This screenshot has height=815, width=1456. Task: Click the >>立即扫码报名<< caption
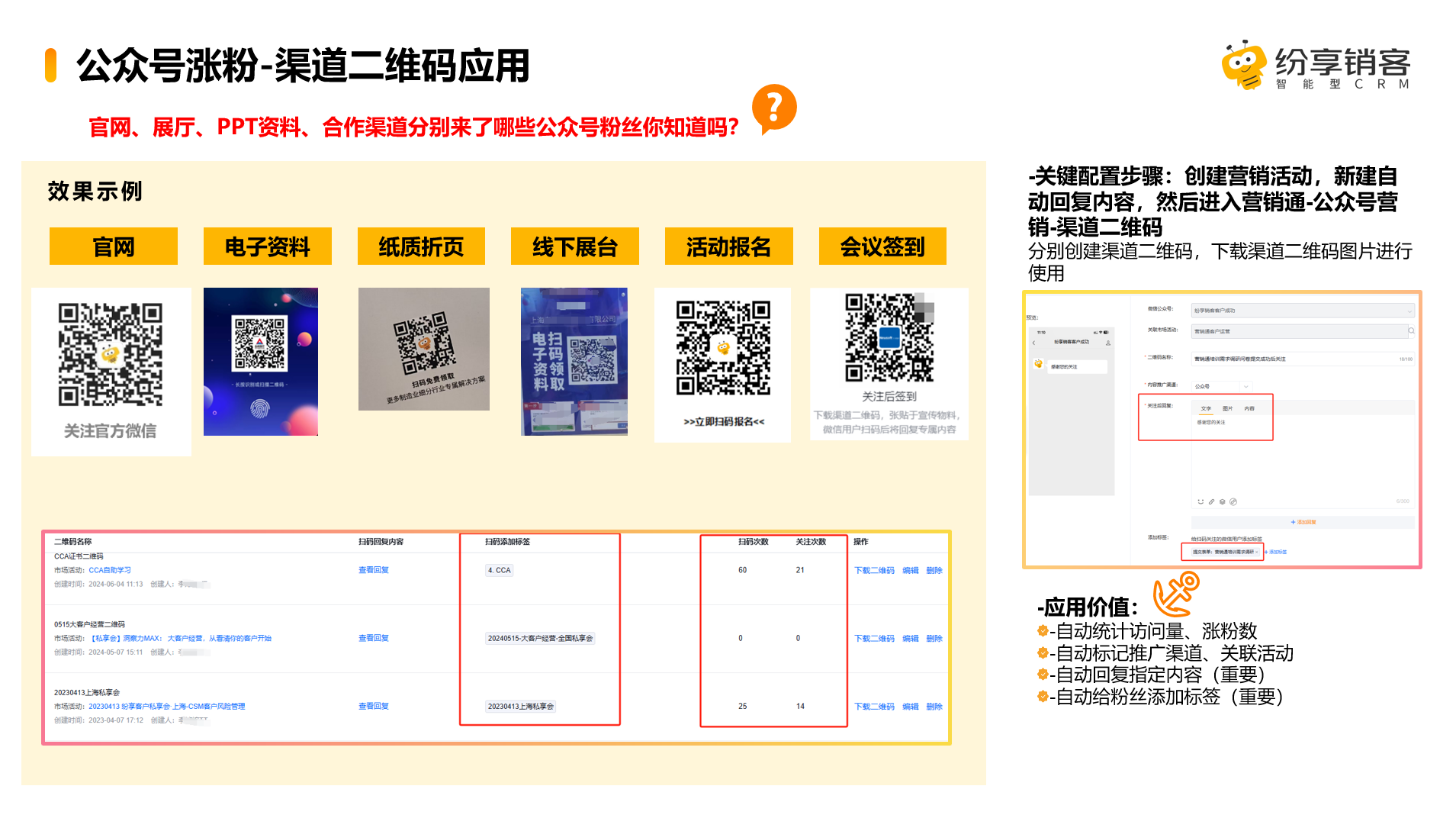724,421
